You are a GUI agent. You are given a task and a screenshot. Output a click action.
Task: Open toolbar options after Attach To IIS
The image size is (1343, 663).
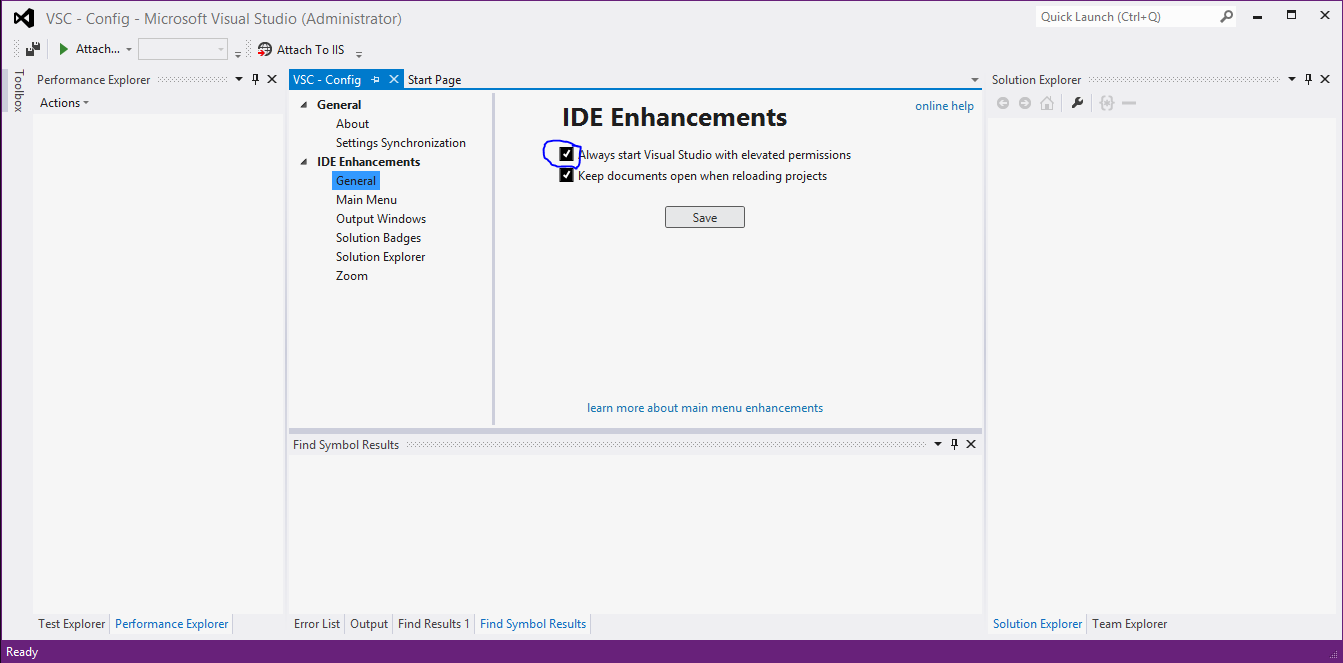pos(359,53)
